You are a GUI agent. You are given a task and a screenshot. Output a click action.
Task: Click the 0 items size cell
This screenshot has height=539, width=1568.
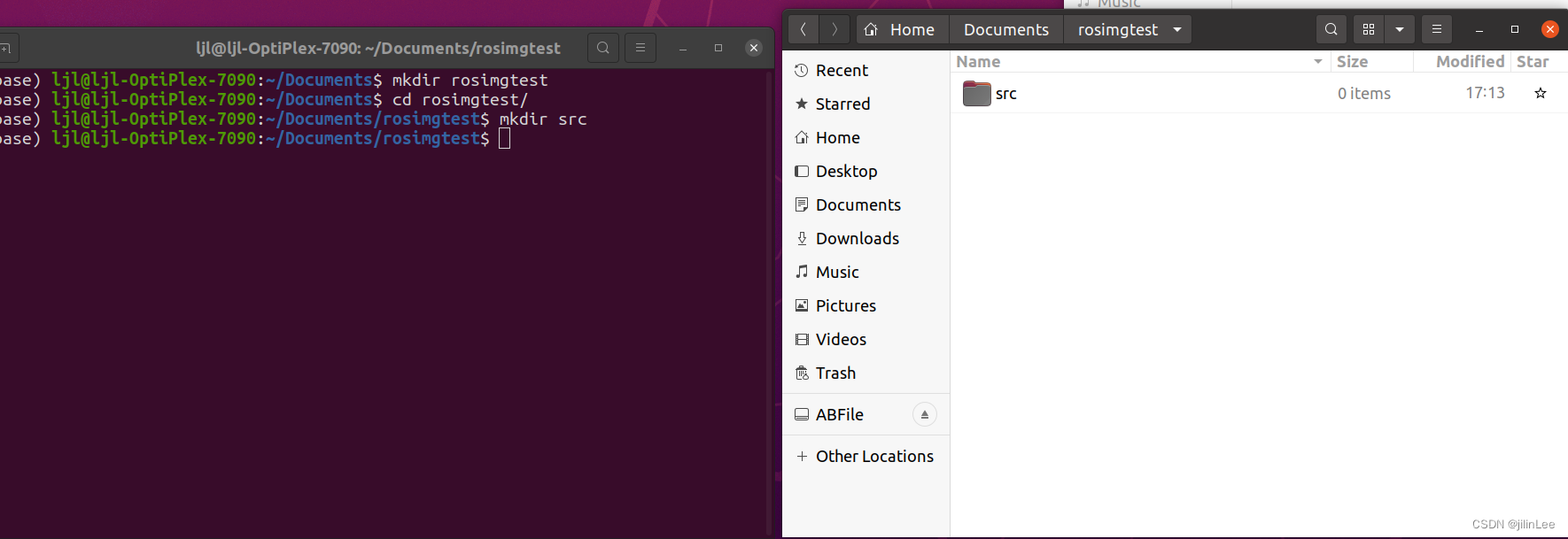pos(1364,93)
